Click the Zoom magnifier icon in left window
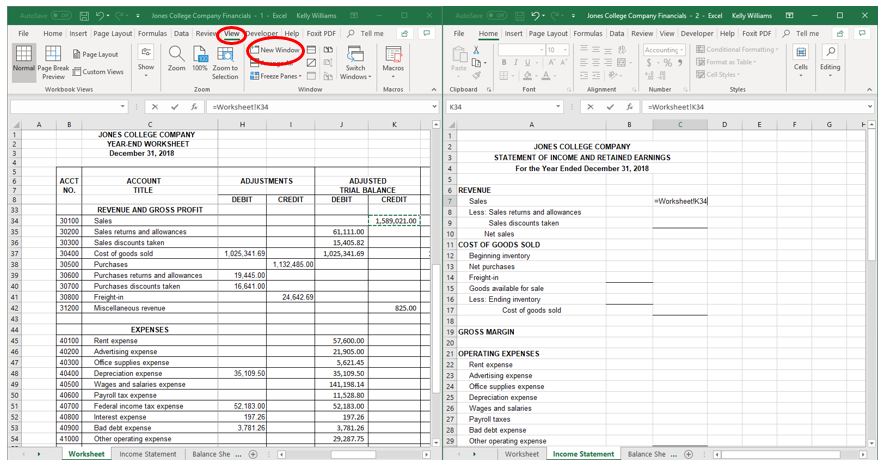Viewport: 885px width, 466px height. tap(176, 55)
